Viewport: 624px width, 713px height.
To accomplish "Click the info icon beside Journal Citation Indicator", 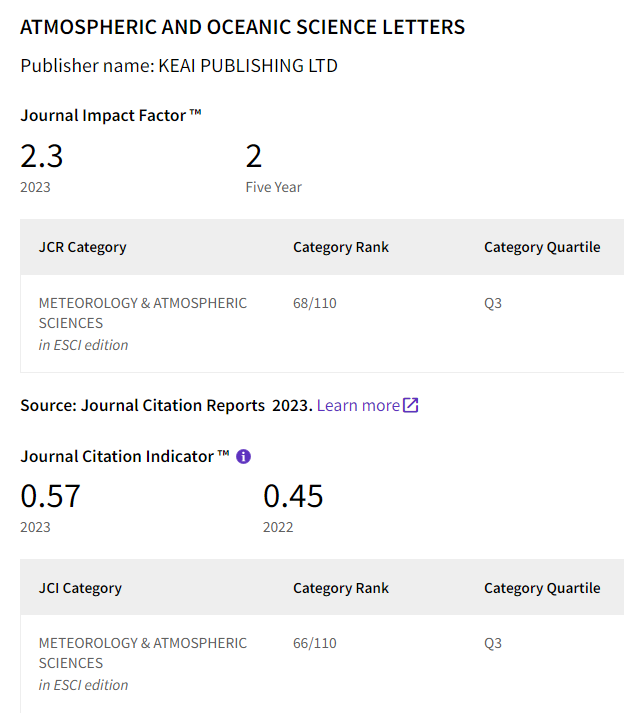I will tap(243, 456).
